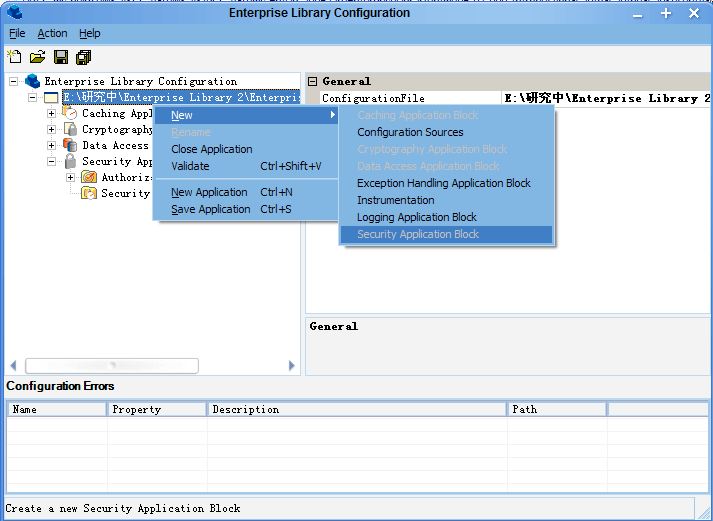Select the E:\ configuration file tree node

click(x=181, y=97)
